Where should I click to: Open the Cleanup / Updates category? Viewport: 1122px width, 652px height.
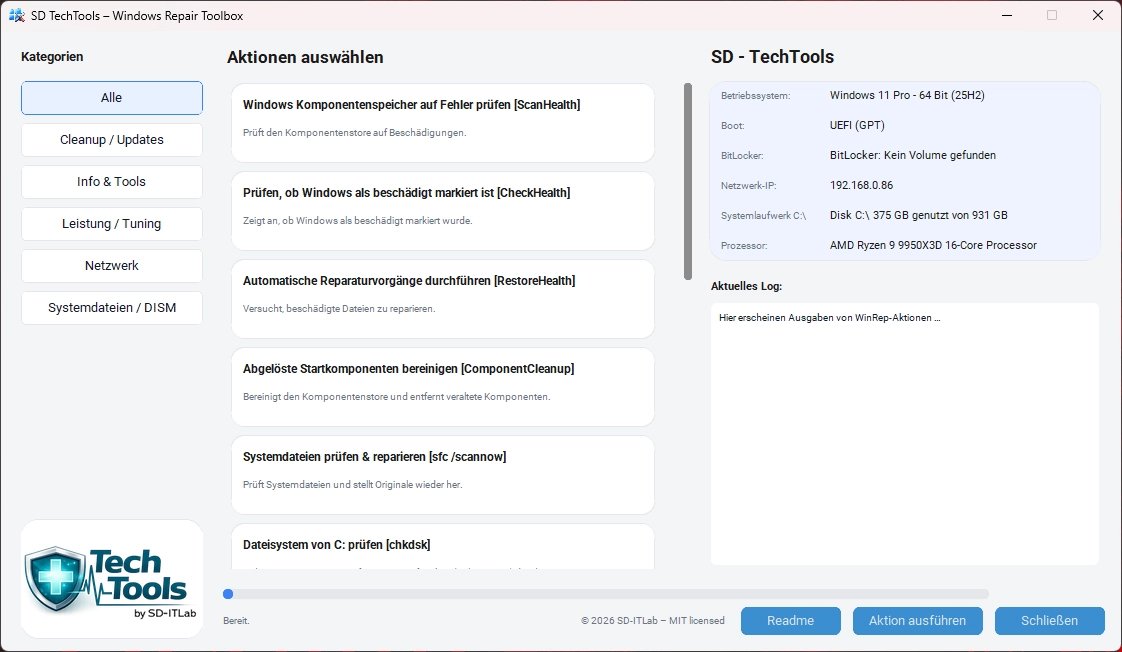click(x=112, y=140)
